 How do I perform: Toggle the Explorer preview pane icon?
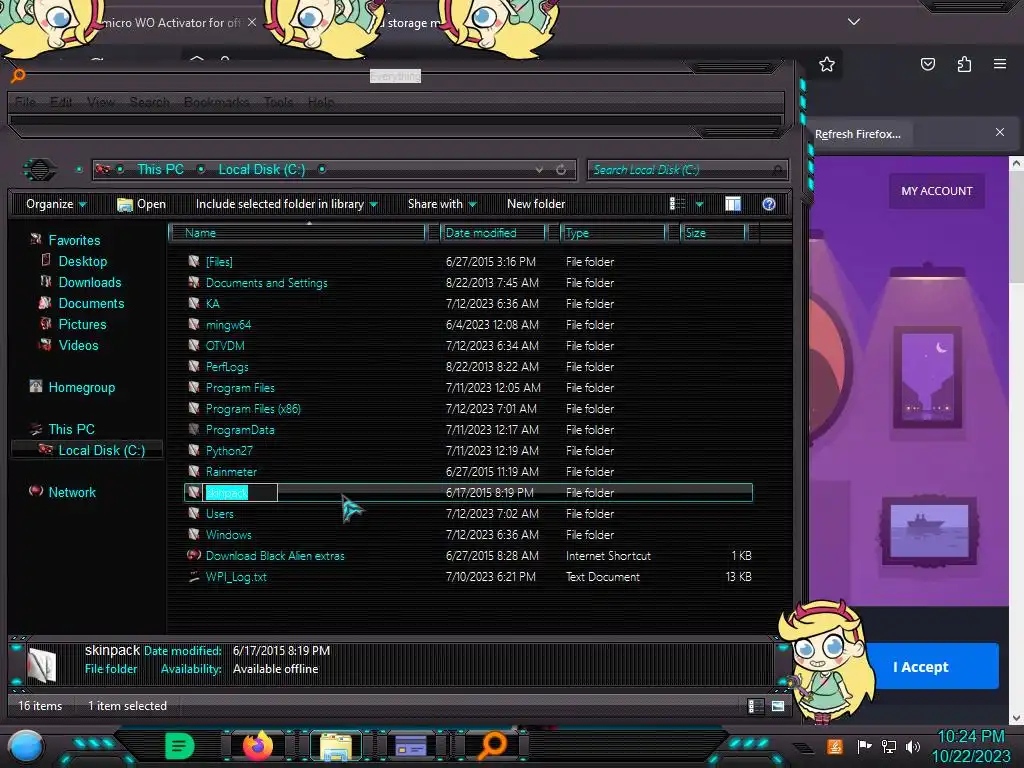733,204
